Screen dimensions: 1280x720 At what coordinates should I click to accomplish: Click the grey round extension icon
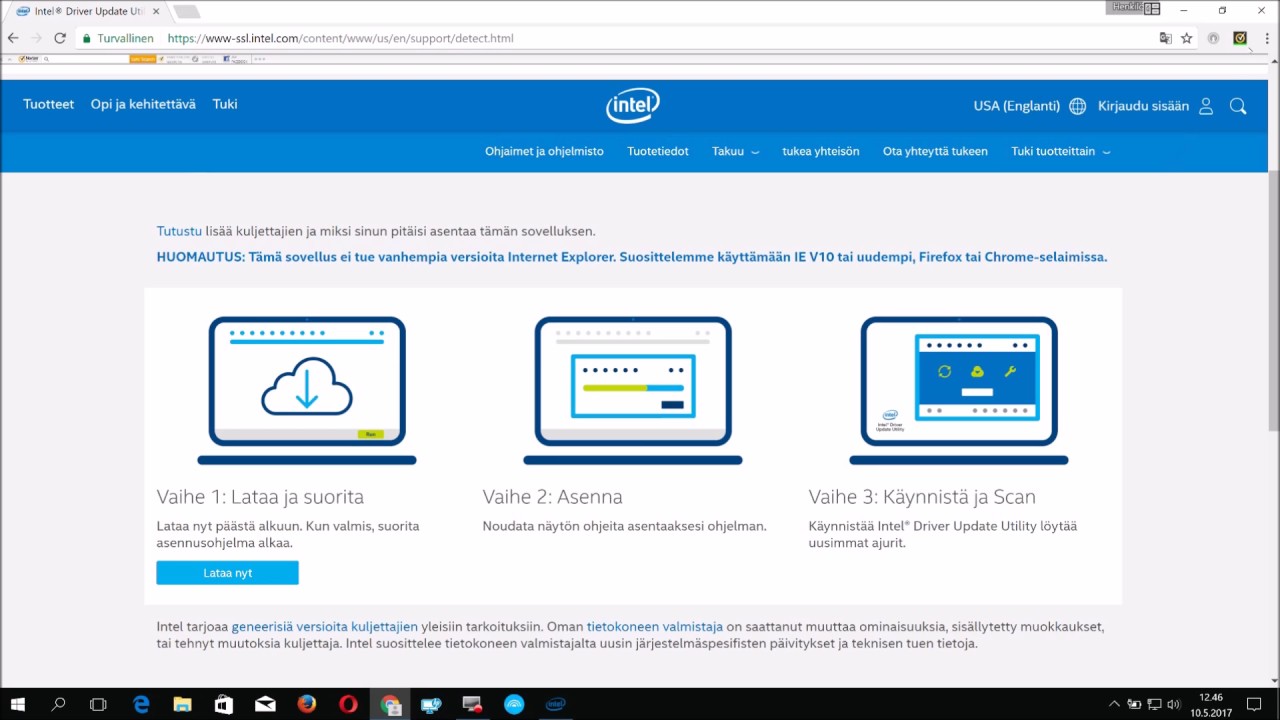(x=1213, y=38)
